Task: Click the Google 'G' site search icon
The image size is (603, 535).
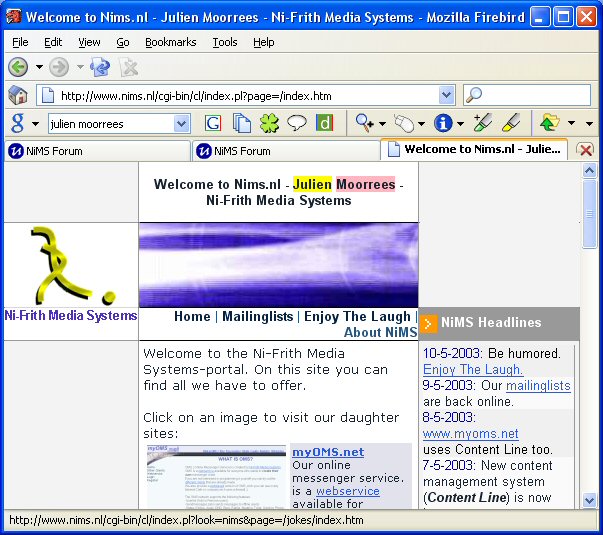Action: [213, 123]
